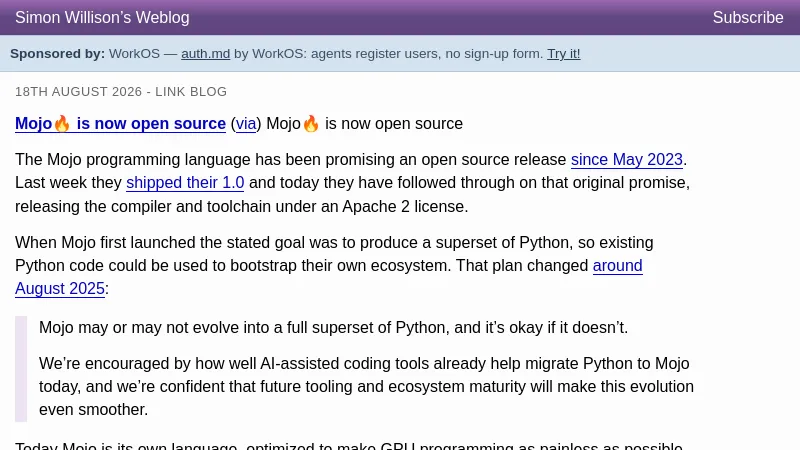This screenshot has width=800, height=450.
Task: Click the lavender blockquote side bar
Action: click(x=21, y=369)
